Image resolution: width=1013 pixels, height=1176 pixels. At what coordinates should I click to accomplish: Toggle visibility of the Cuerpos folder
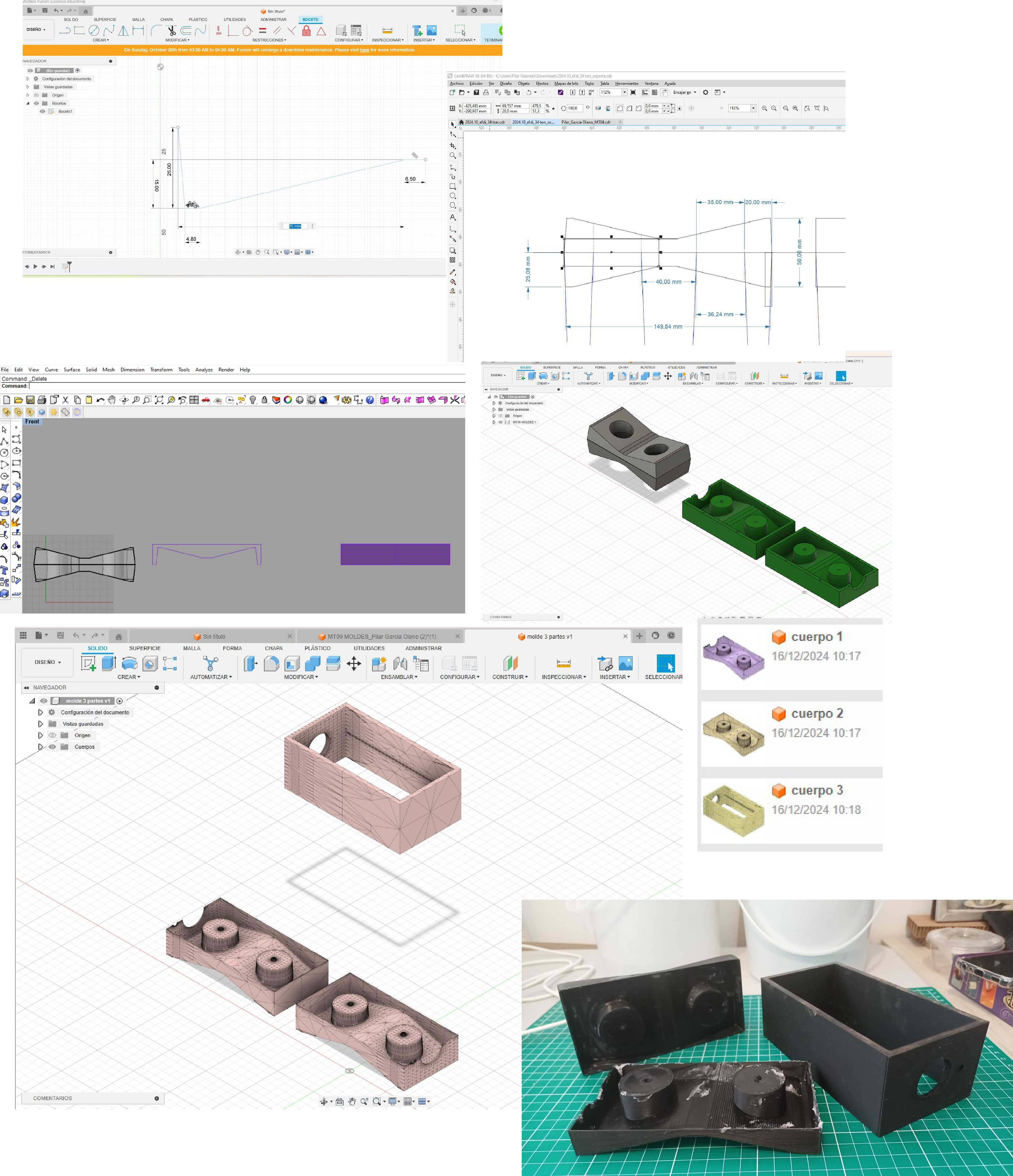click(x=52, y=747)
